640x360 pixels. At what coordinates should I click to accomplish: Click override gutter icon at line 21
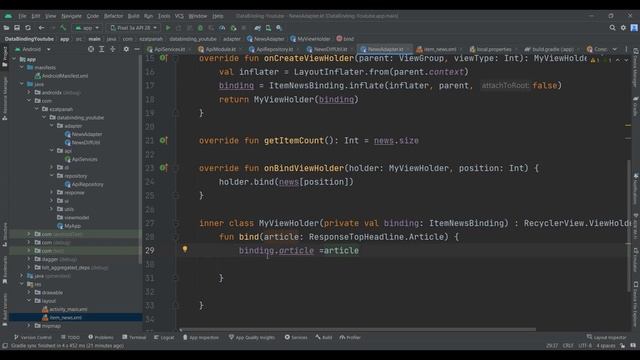[x=163, y=140]
